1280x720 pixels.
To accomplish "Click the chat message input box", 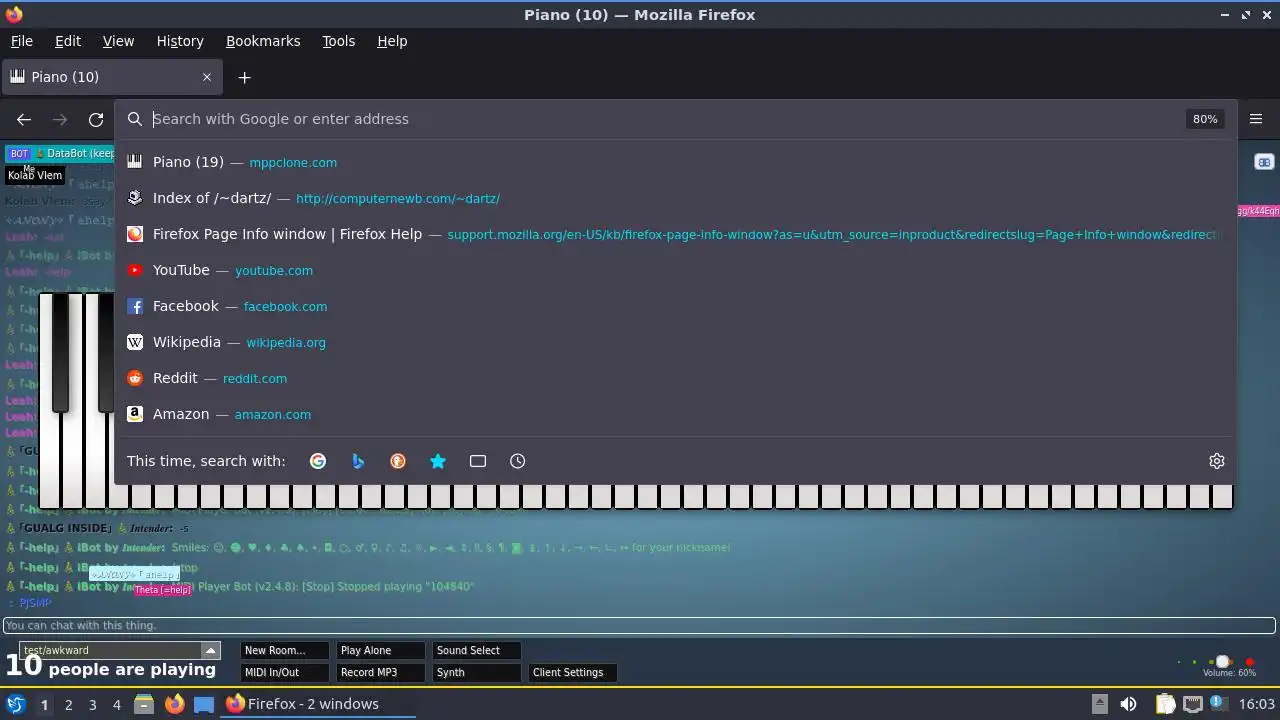I will click(640, 626).
